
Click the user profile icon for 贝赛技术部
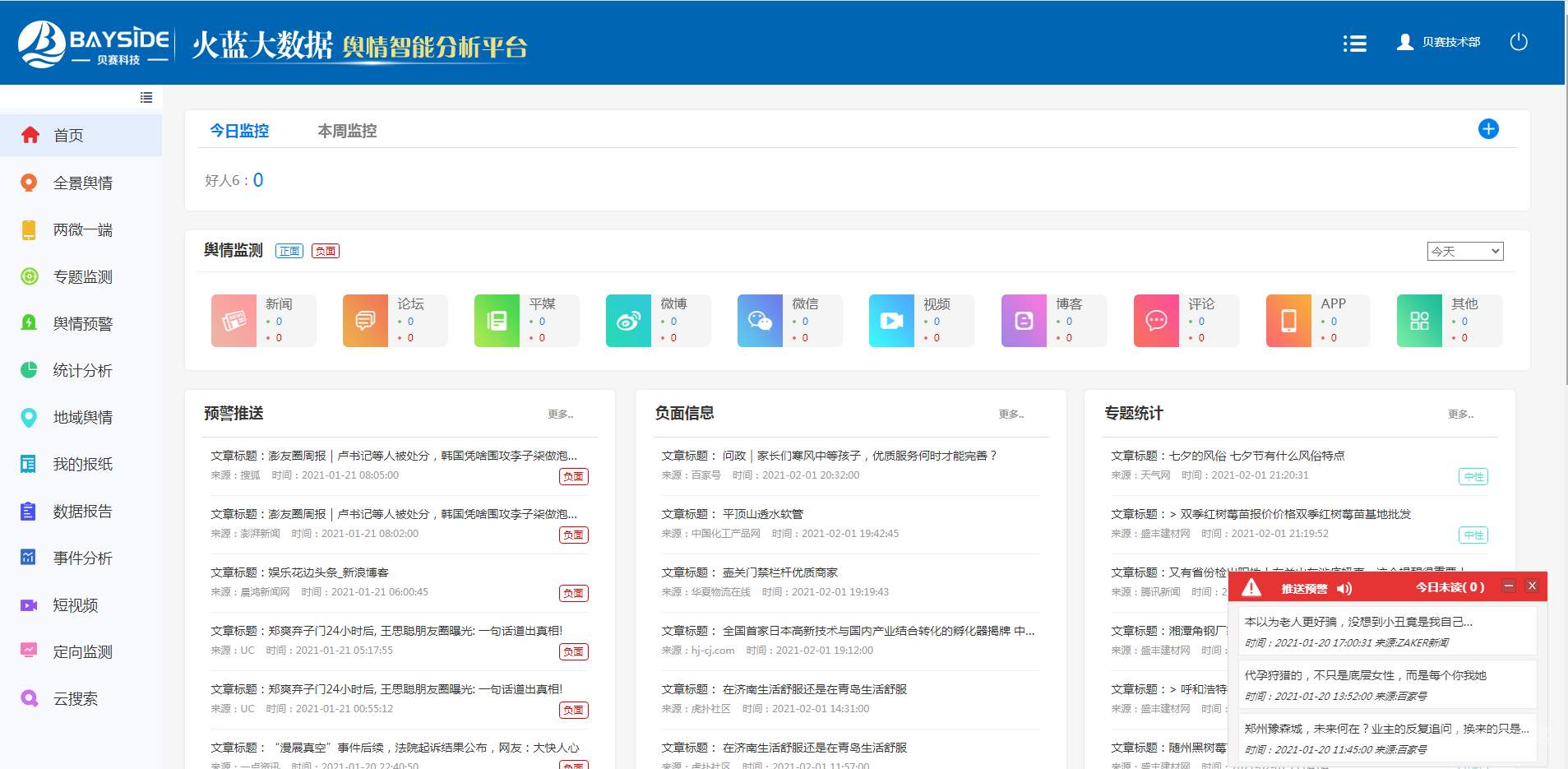click(1405, 42)
